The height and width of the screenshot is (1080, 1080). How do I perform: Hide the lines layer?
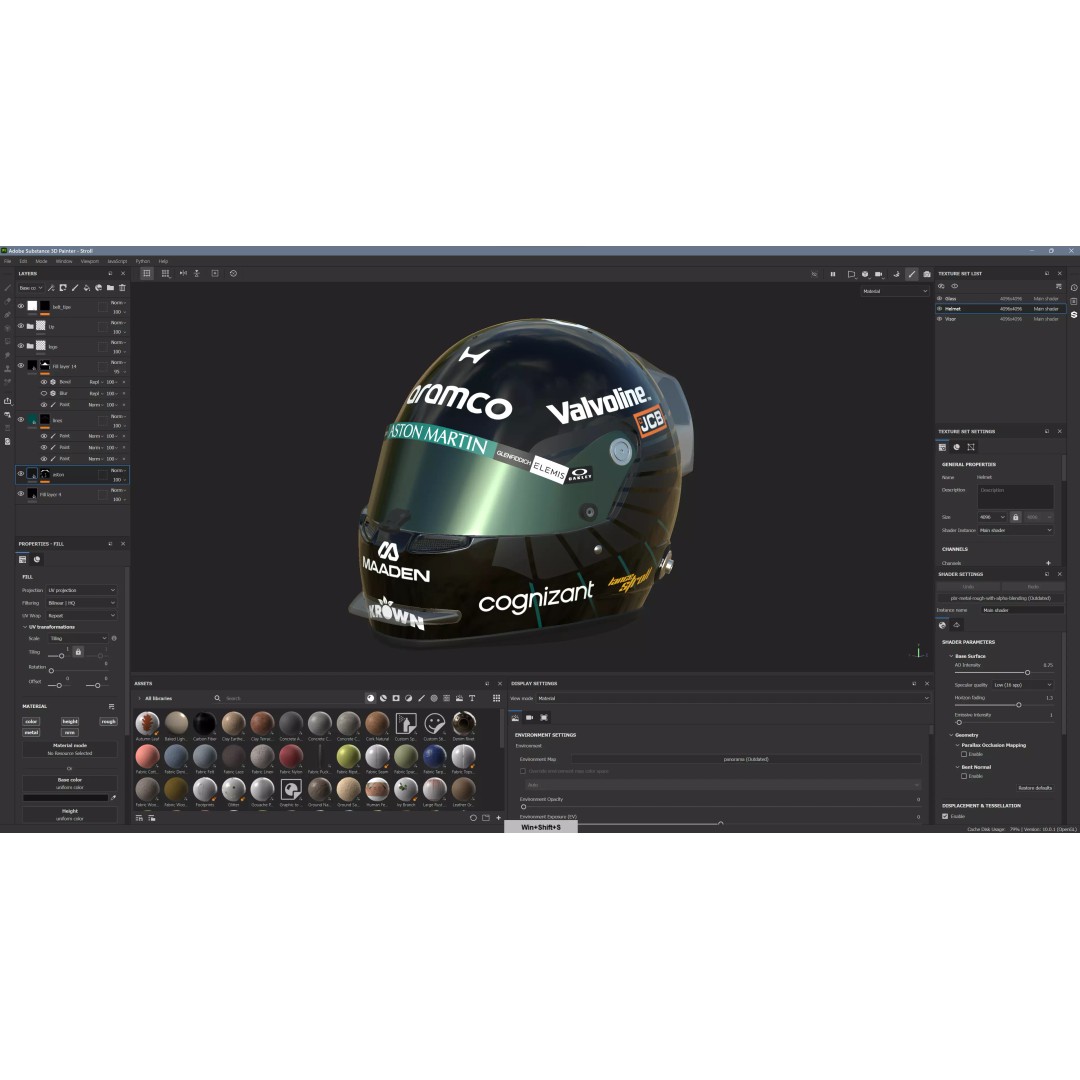[21, 419]
